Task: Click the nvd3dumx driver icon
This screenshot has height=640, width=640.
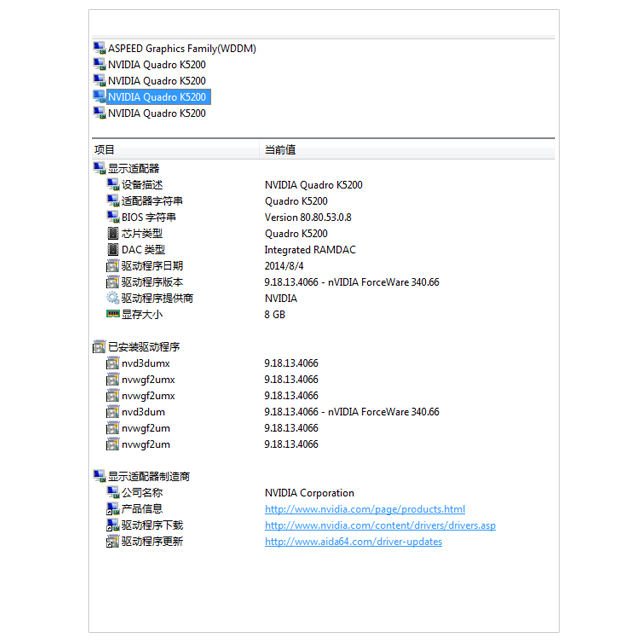Action: [113, 363]
